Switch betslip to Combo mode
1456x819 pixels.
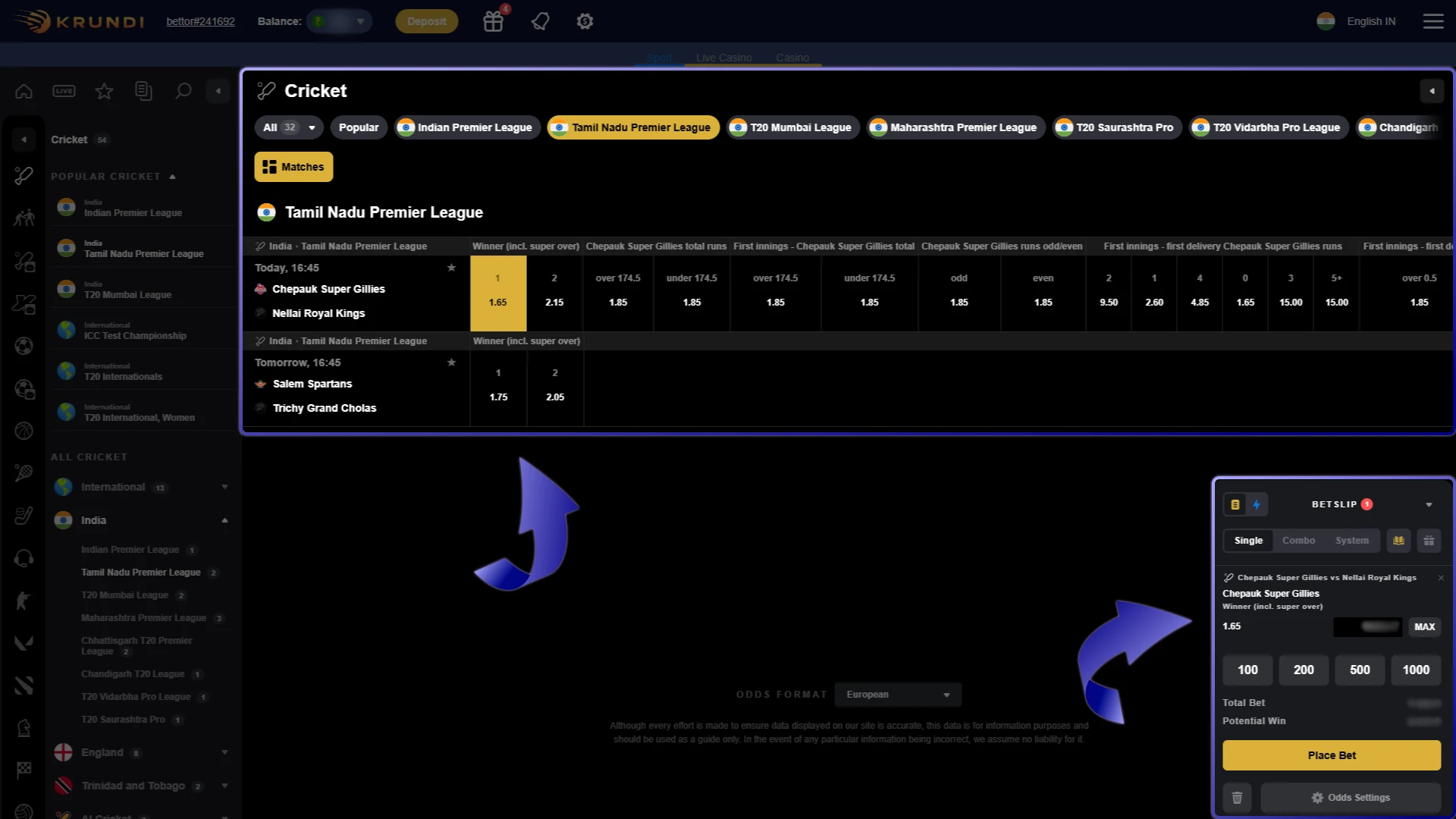(1298, 540)
